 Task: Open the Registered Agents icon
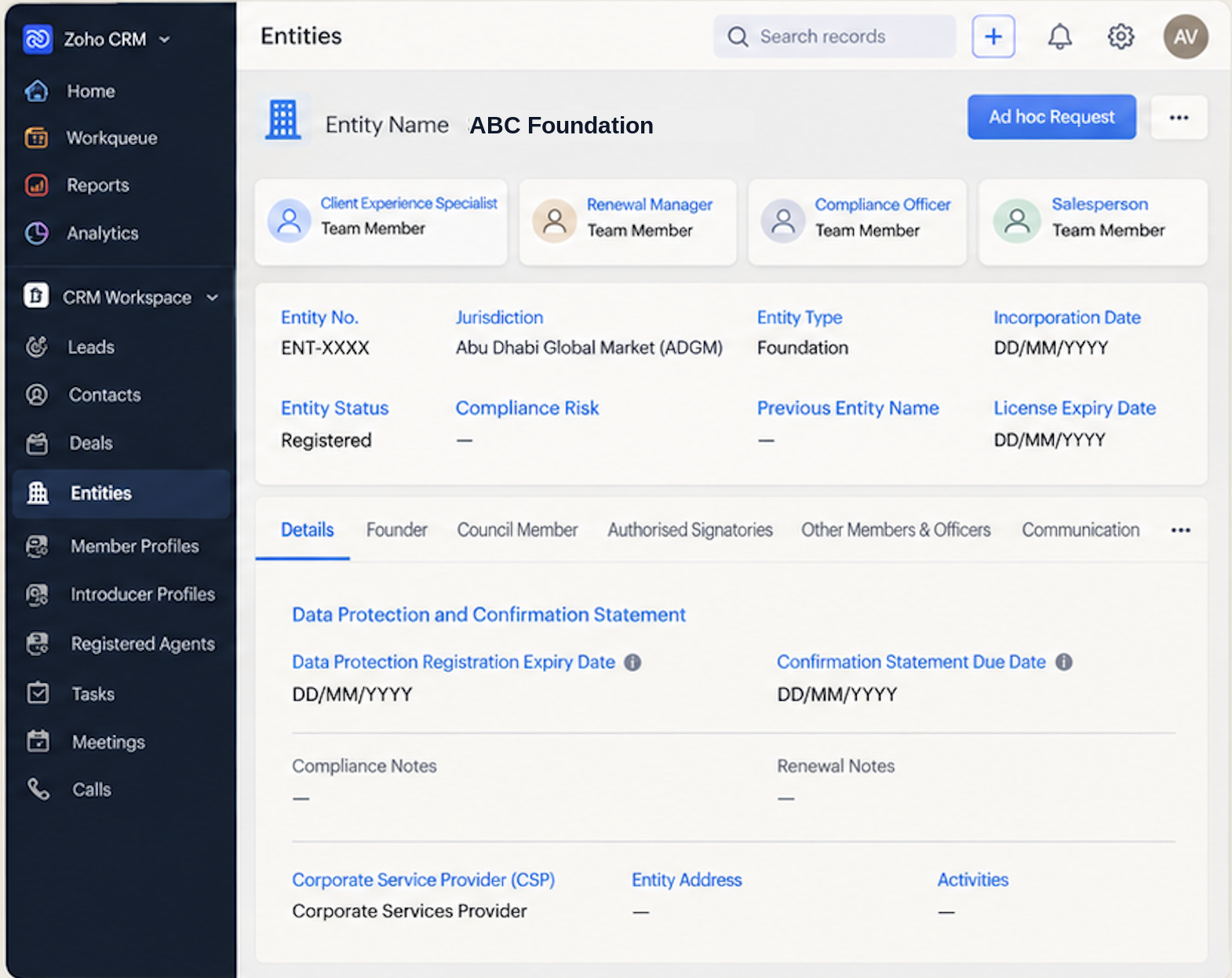point(37,644)
